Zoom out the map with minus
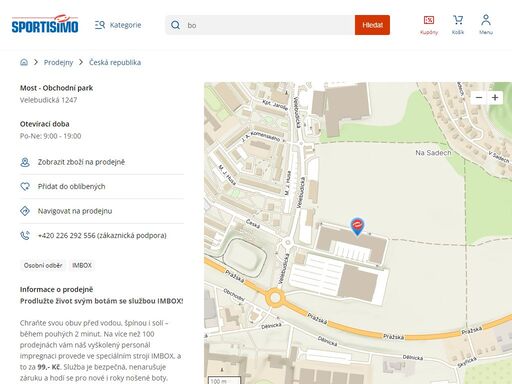Viewport: 512px width, 384px height. [479, 98]
